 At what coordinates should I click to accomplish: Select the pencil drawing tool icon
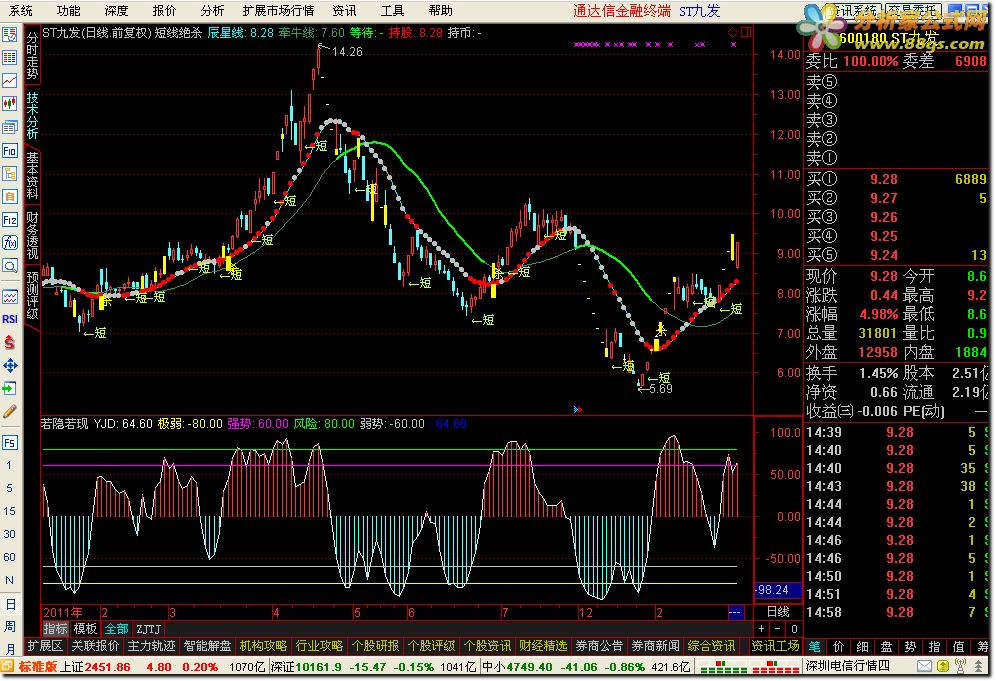[x=10, y=412]
